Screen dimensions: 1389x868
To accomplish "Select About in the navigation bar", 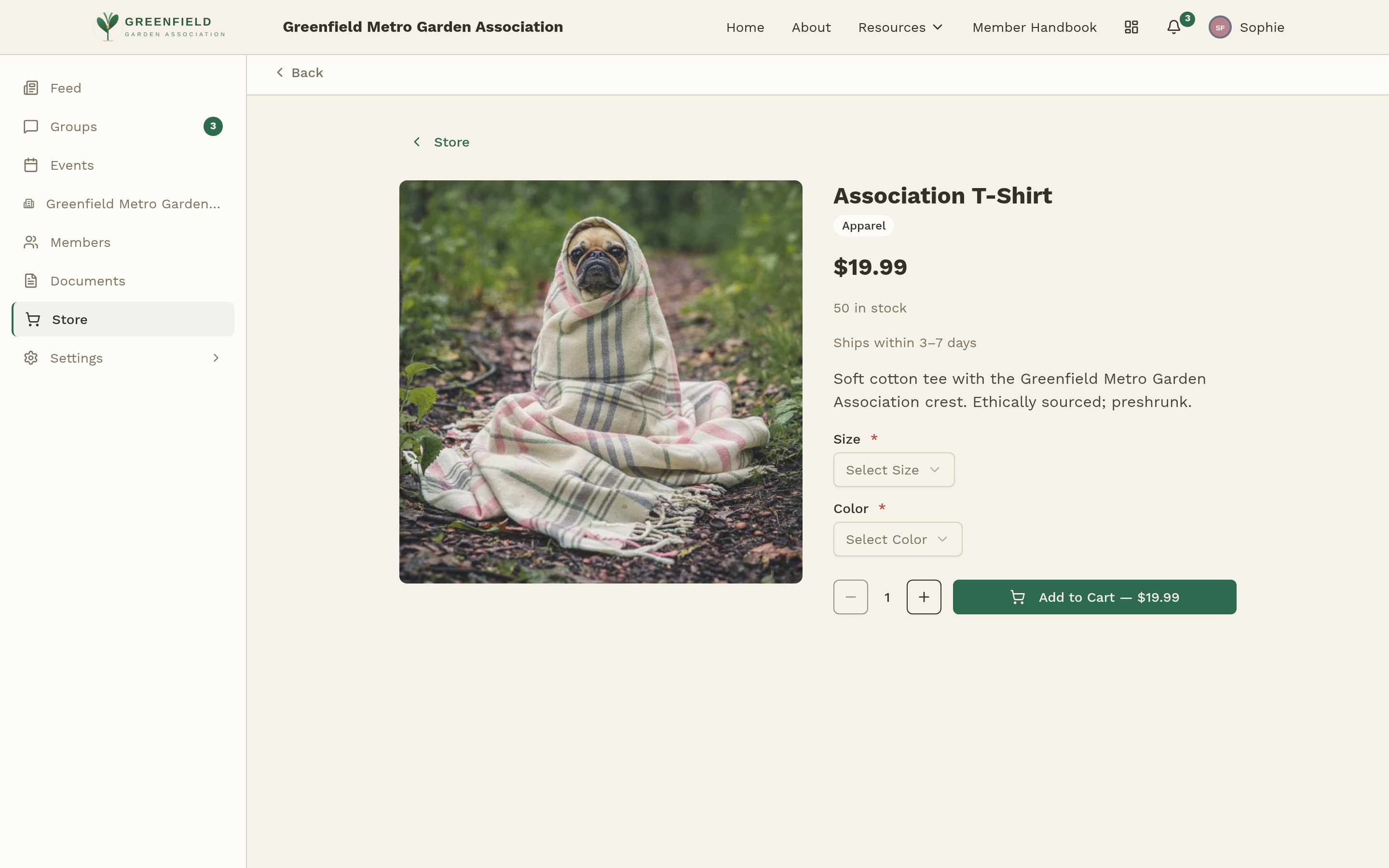I will point(810,27).
